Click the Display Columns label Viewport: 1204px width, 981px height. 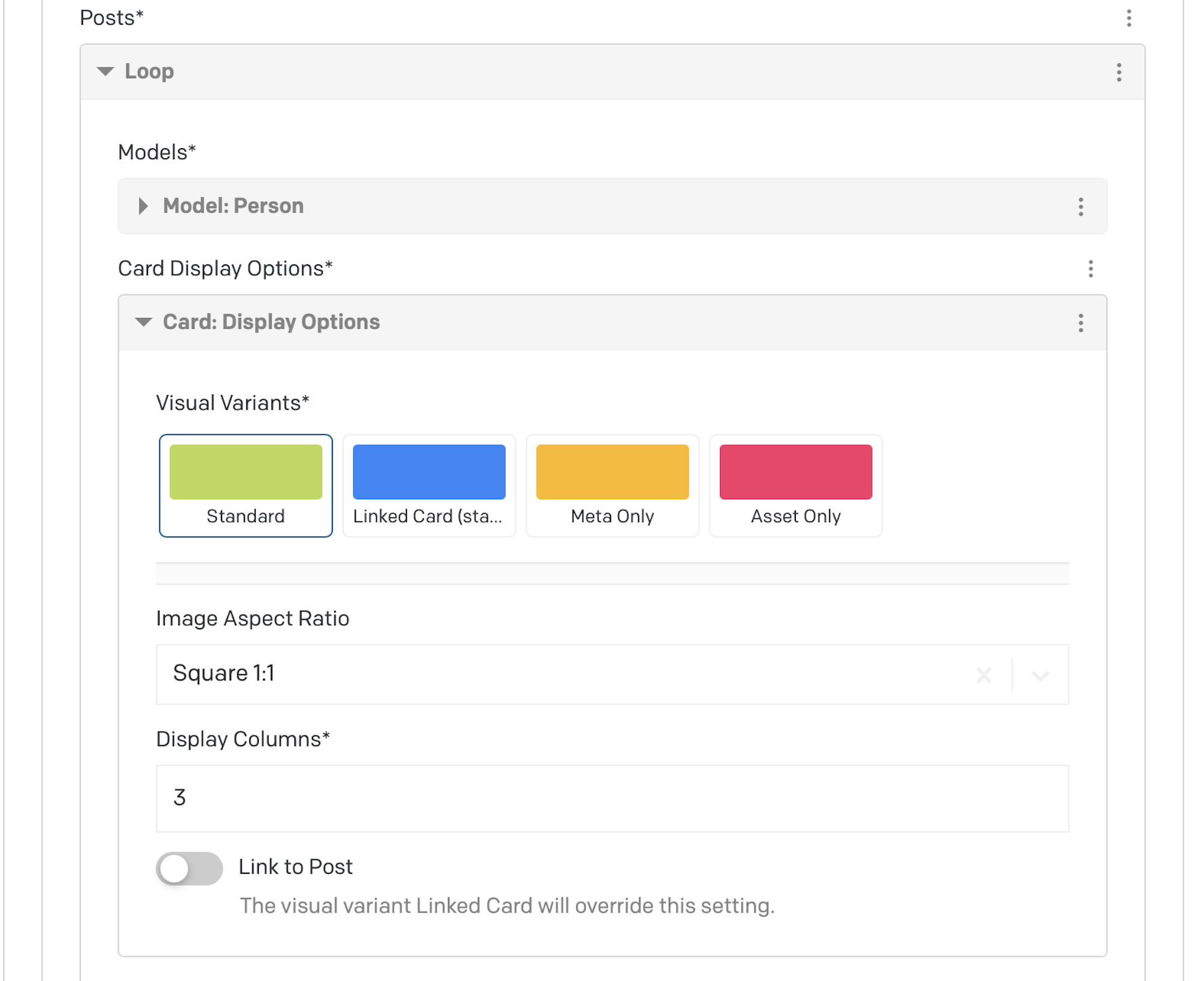(243, 739)
